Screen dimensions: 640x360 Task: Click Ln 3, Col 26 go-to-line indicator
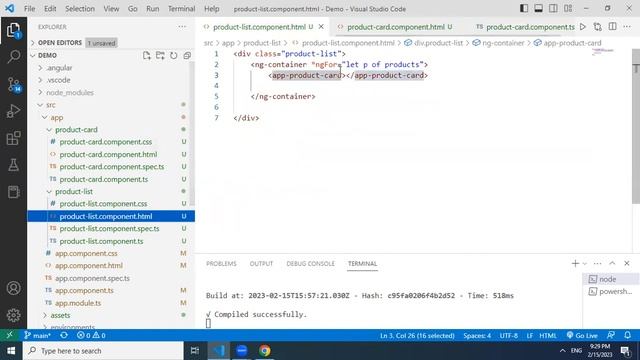tap(417, 336)
